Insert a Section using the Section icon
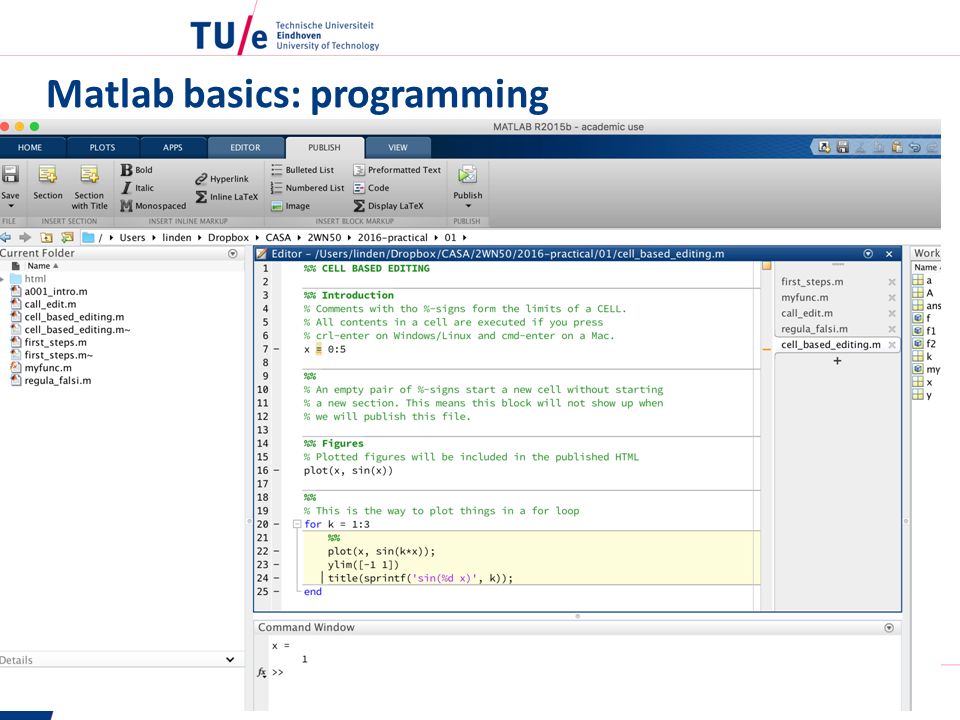The image size is (960, 720). [47, 174]
